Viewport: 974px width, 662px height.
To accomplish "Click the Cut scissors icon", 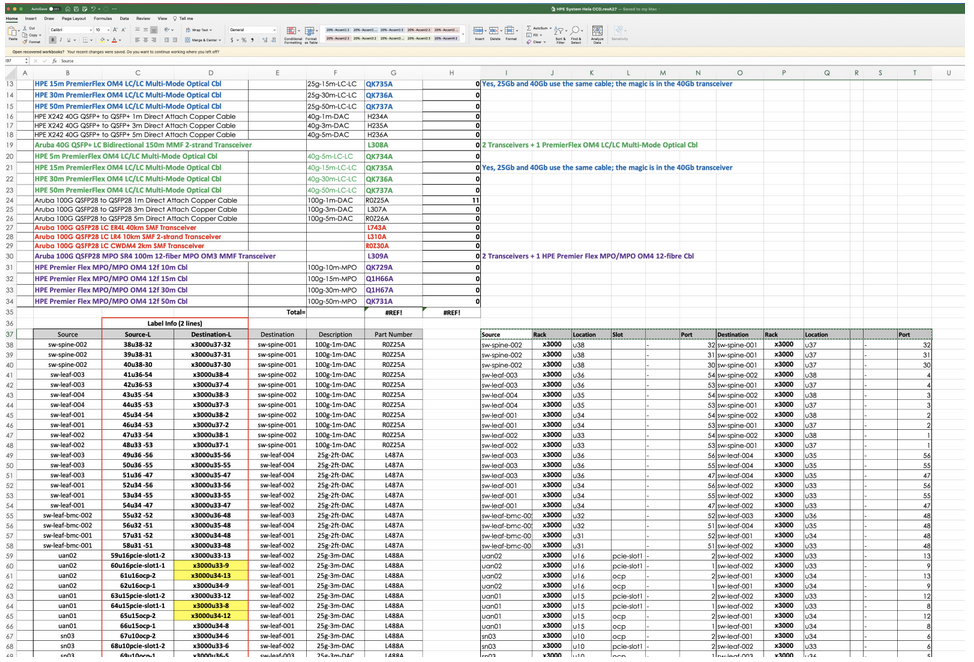I will pos(25,29).
